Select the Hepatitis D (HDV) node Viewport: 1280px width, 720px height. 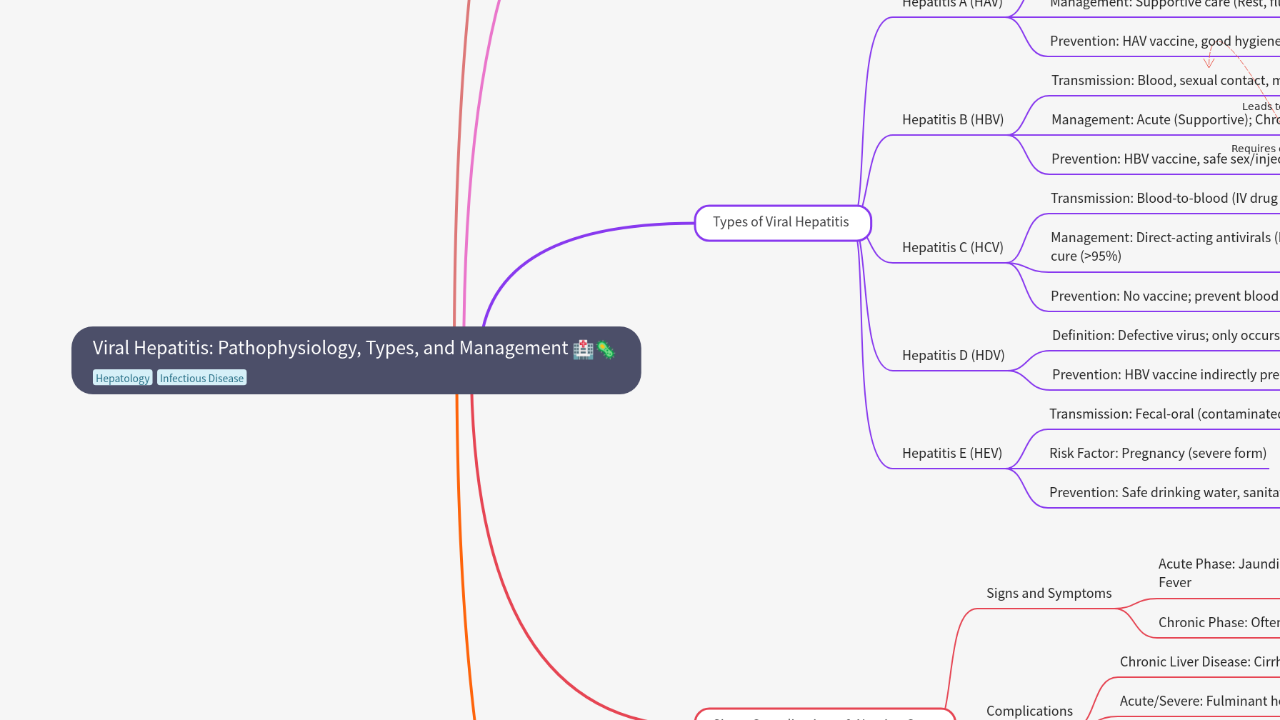(x=952, y=355)
